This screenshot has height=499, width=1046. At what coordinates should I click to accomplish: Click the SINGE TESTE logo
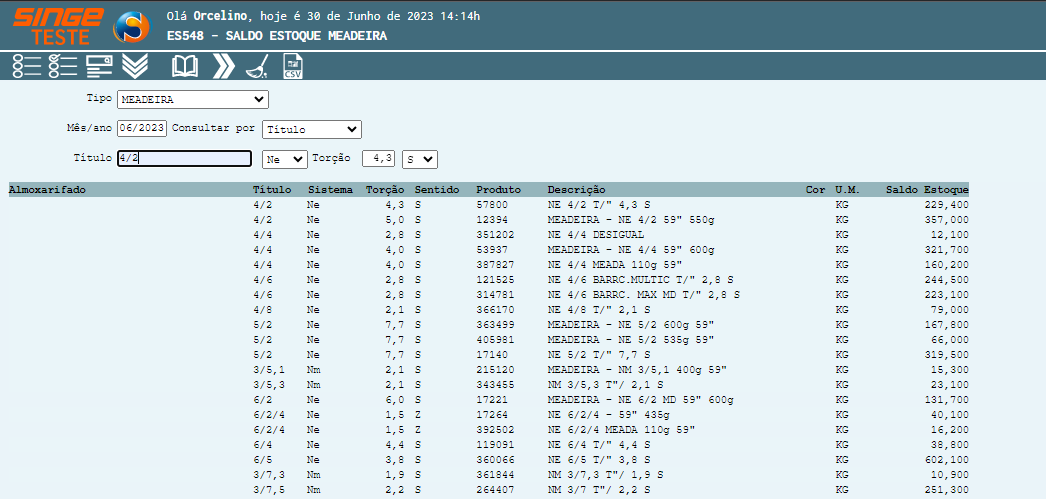(x=58, y=25)
